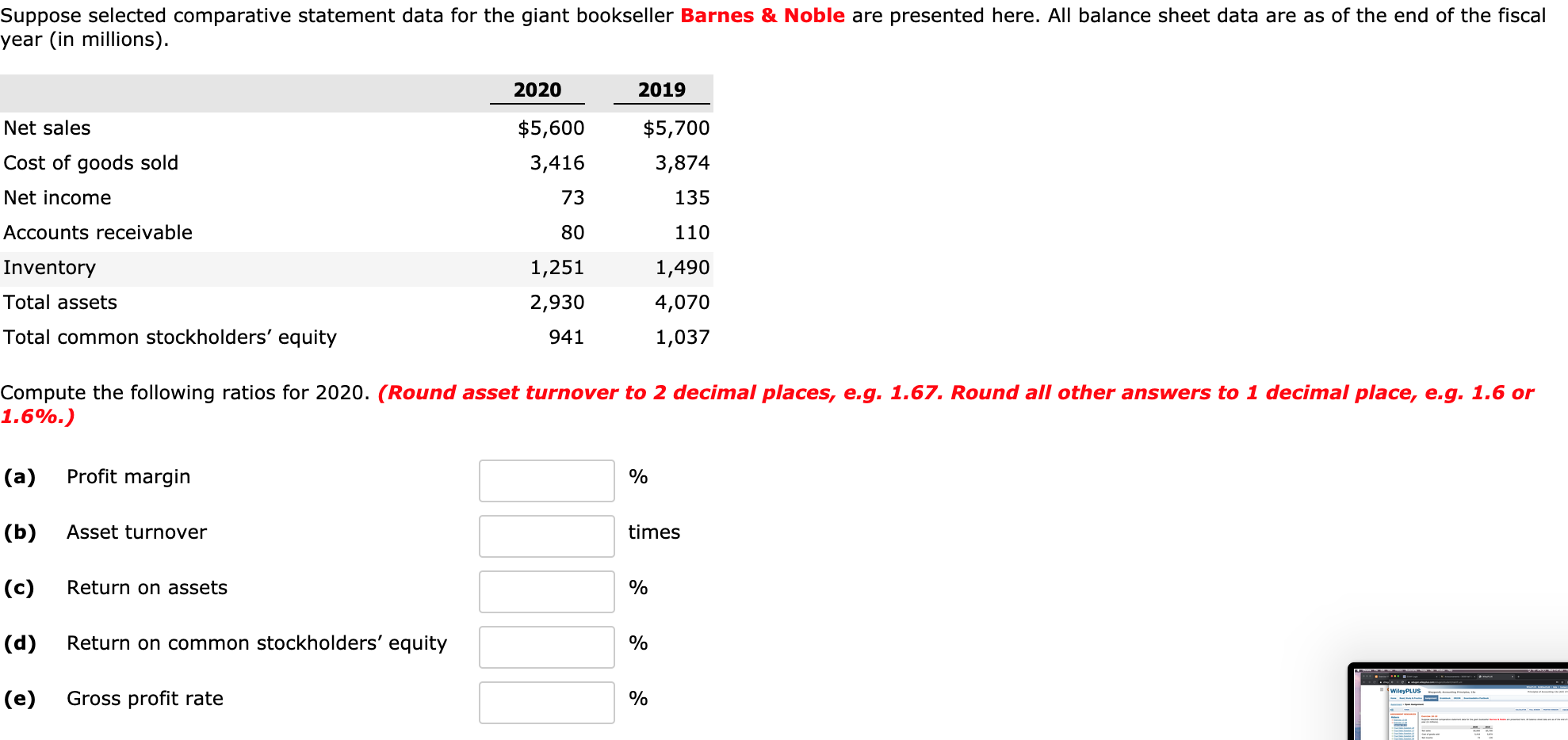This screenshot has height=740, width=1568.
Task: Click the browser reload icon in the preview
Action: [1402, 682]
